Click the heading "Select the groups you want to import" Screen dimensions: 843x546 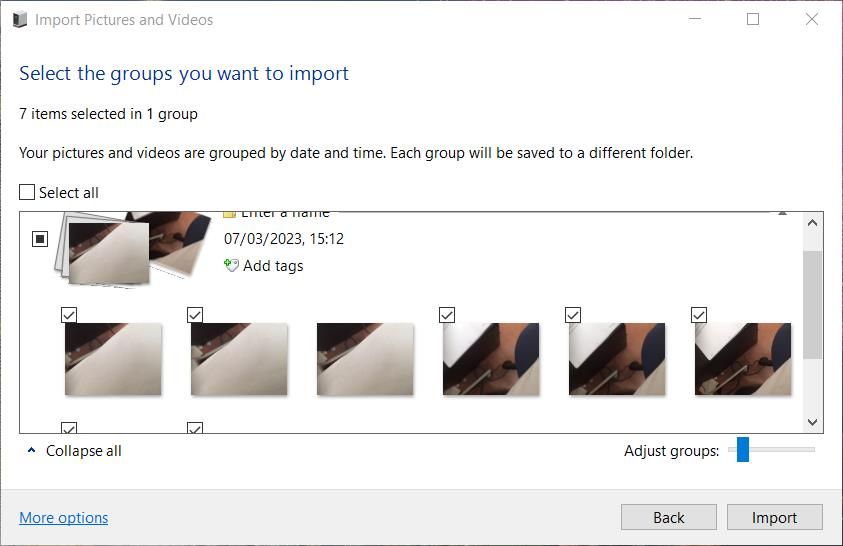click(x=184, y=74)
